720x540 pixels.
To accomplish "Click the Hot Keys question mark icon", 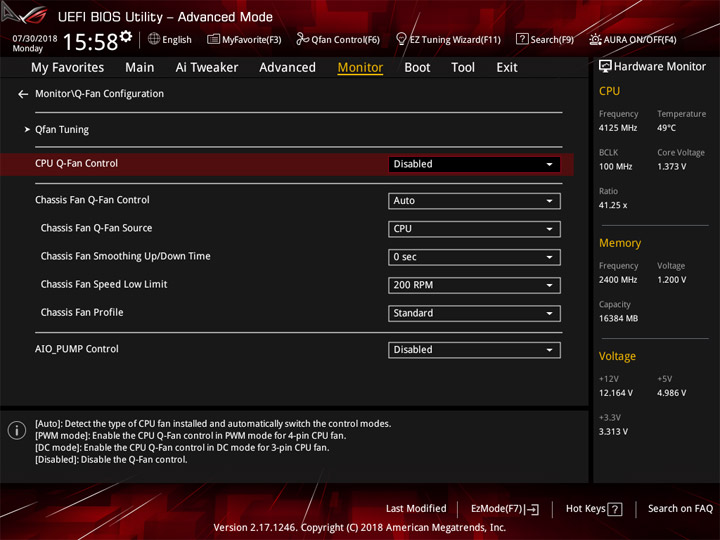I will click(x=614, y=509).
